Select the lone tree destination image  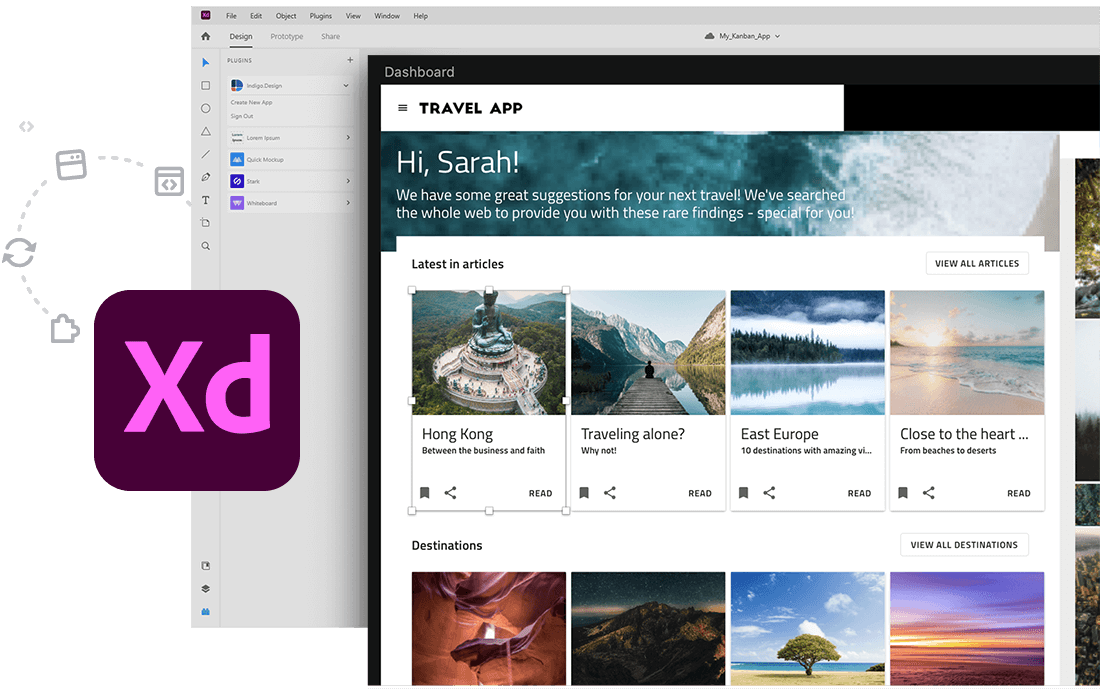[807, 628]
